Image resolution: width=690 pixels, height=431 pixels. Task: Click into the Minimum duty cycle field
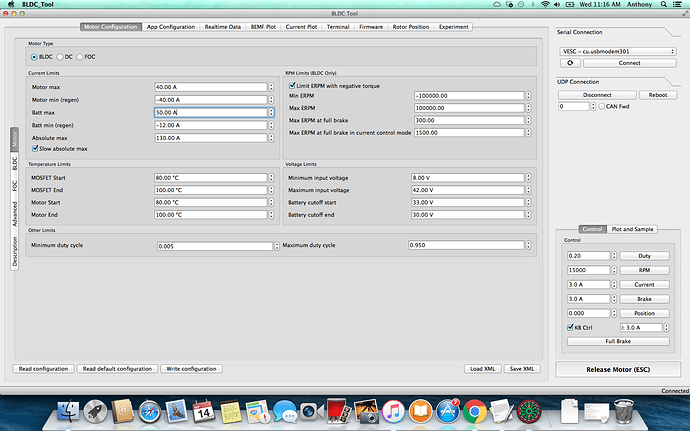click(x=215, y=245)
